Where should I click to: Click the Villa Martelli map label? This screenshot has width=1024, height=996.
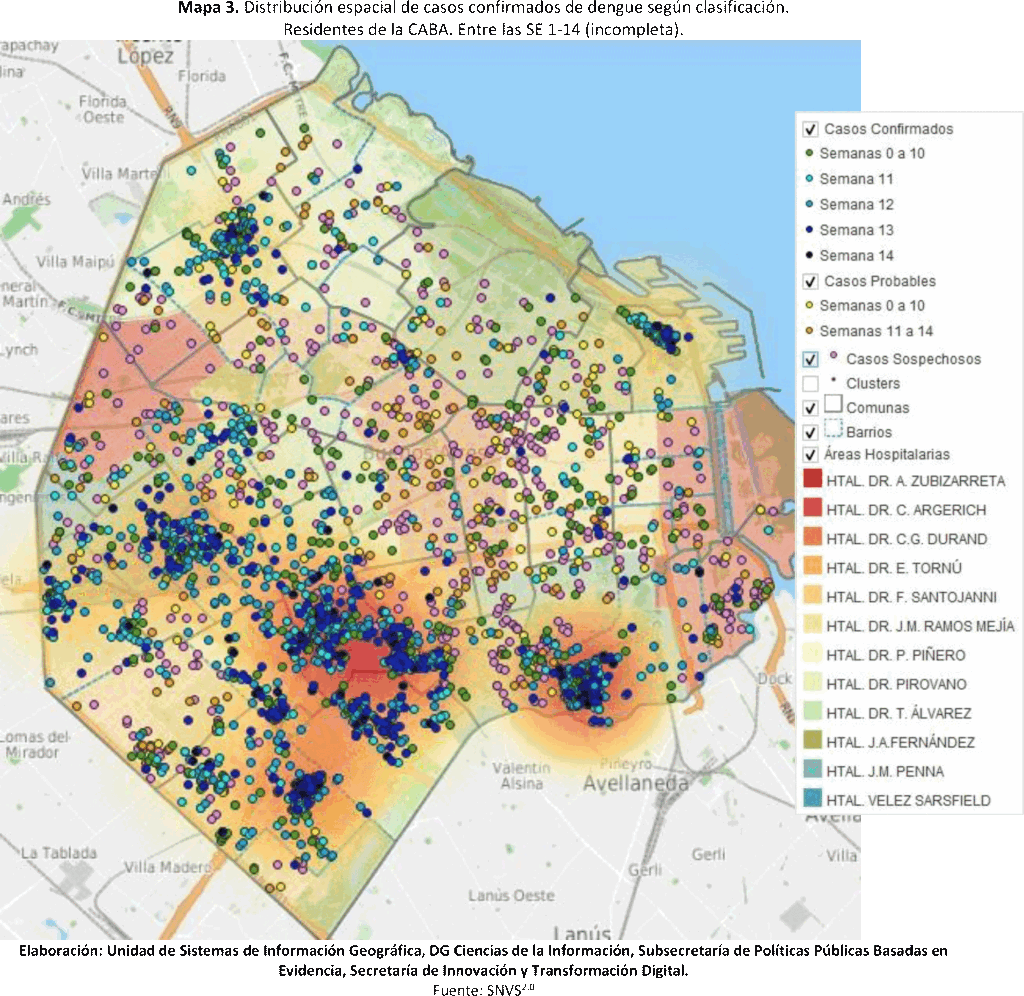(x=125, y=174)
